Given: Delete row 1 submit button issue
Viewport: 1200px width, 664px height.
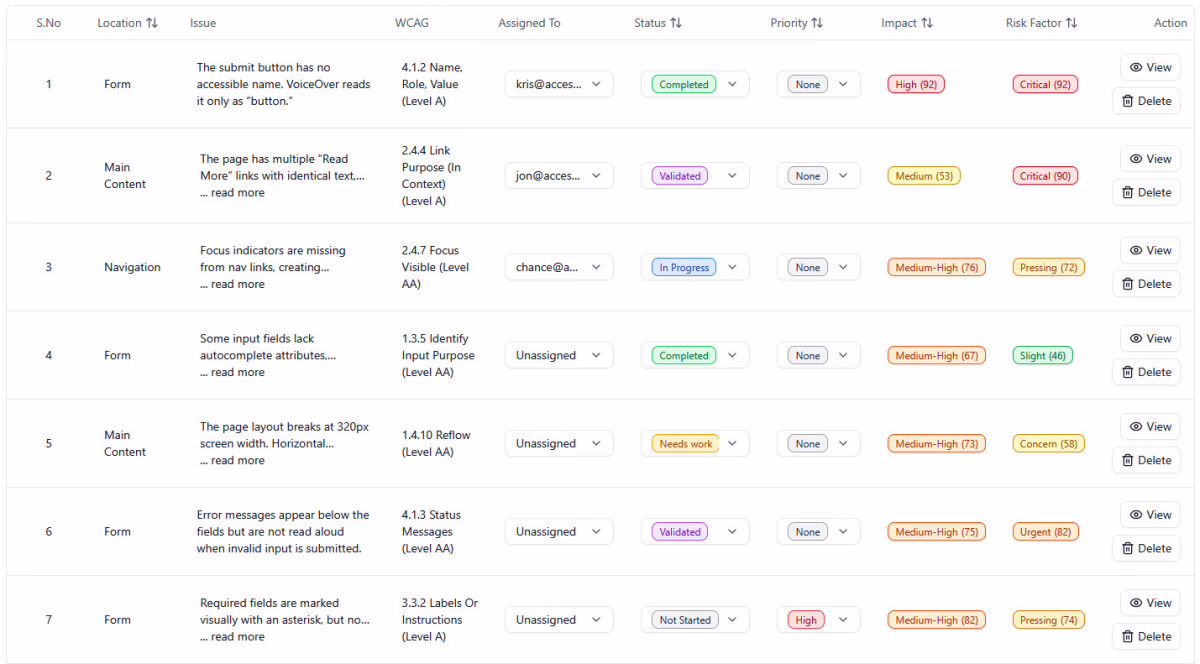Looking at the screenshot, I should (1146, 101).
